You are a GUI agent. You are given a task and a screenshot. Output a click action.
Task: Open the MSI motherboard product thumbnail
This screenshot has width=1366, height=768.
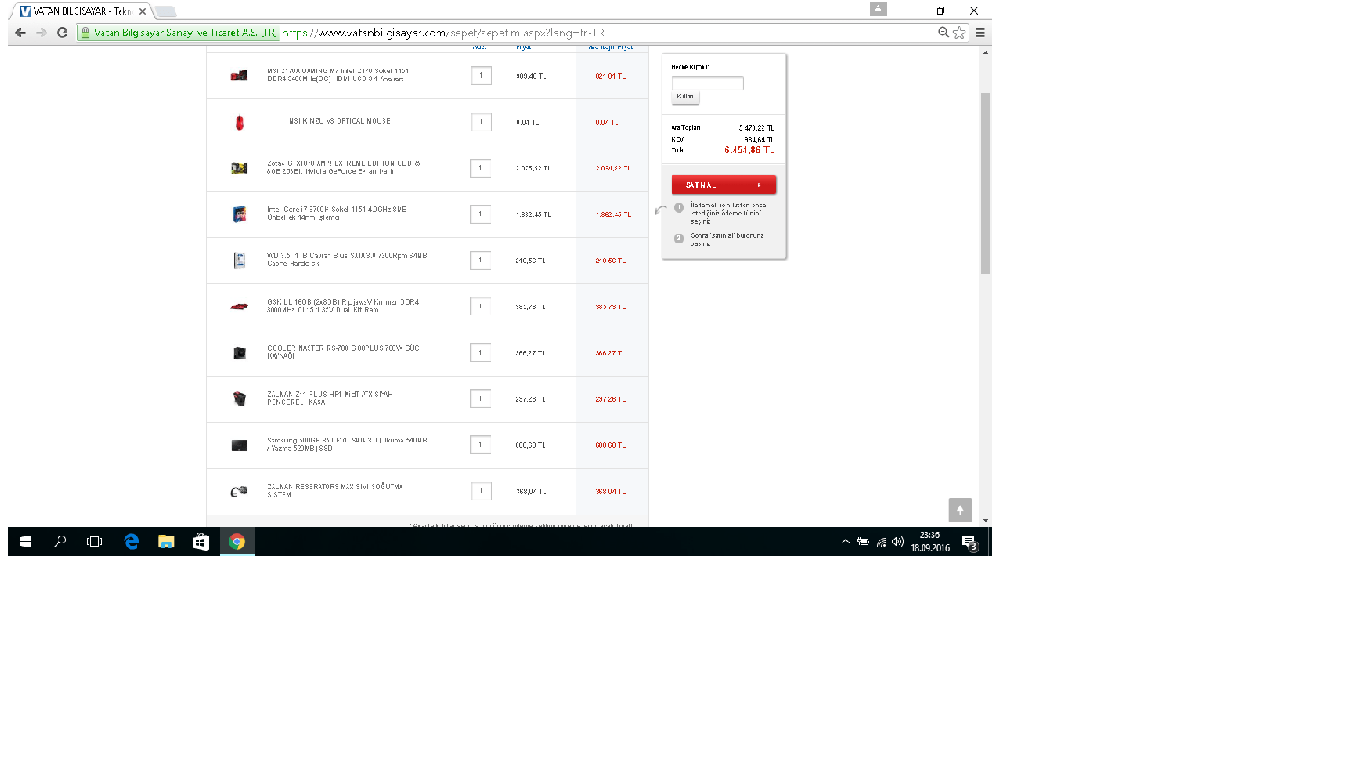pos(239,75)
